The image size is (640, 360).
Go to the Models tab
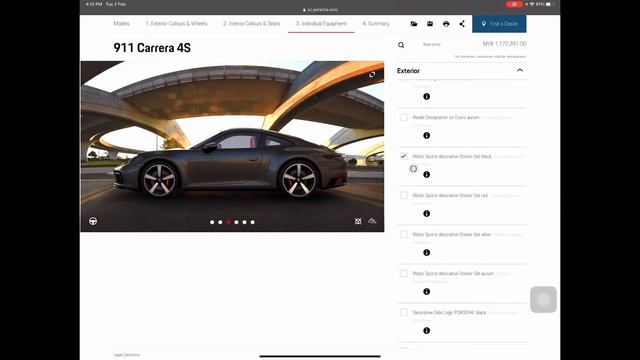click(121, 24)
